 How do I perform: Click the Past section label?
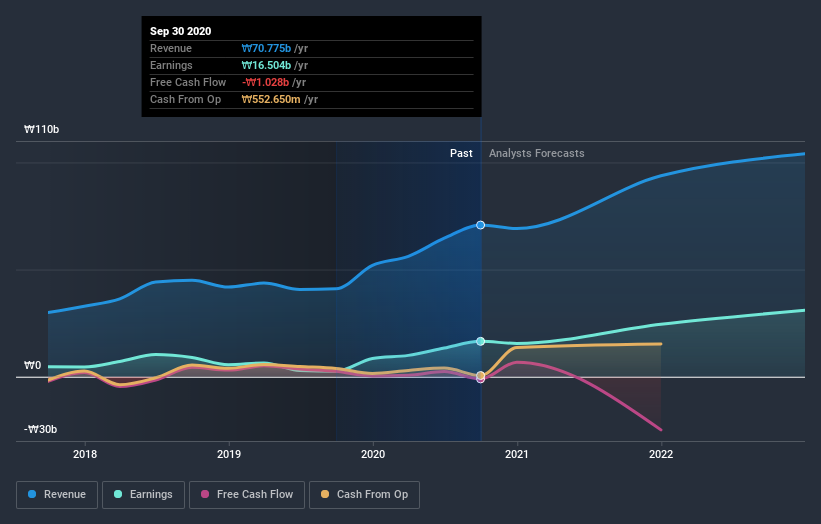pos(461,153)
